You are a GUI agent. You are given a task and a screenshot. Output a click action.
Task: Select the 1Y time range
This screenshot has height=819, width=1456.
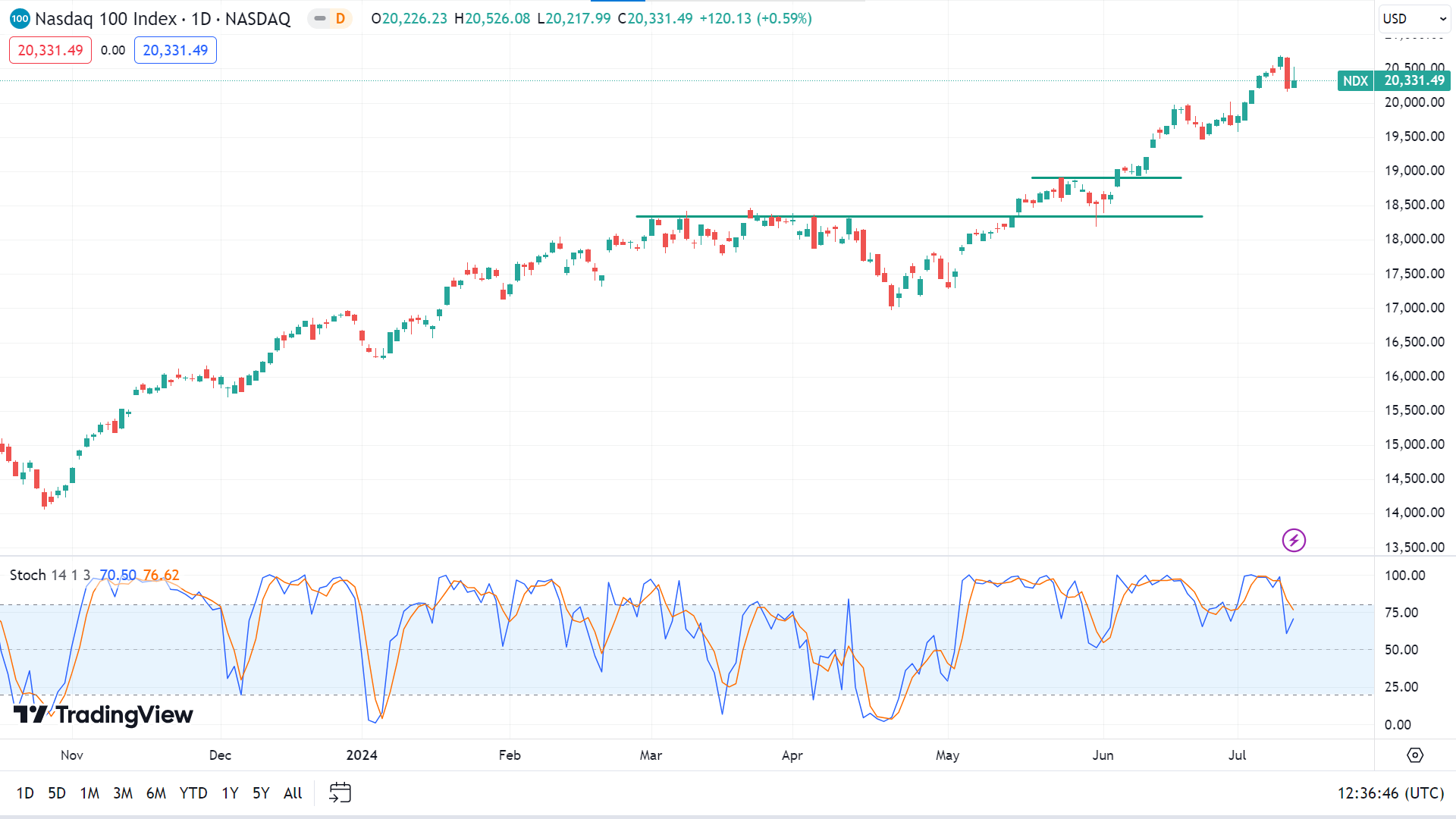point(230,793)
